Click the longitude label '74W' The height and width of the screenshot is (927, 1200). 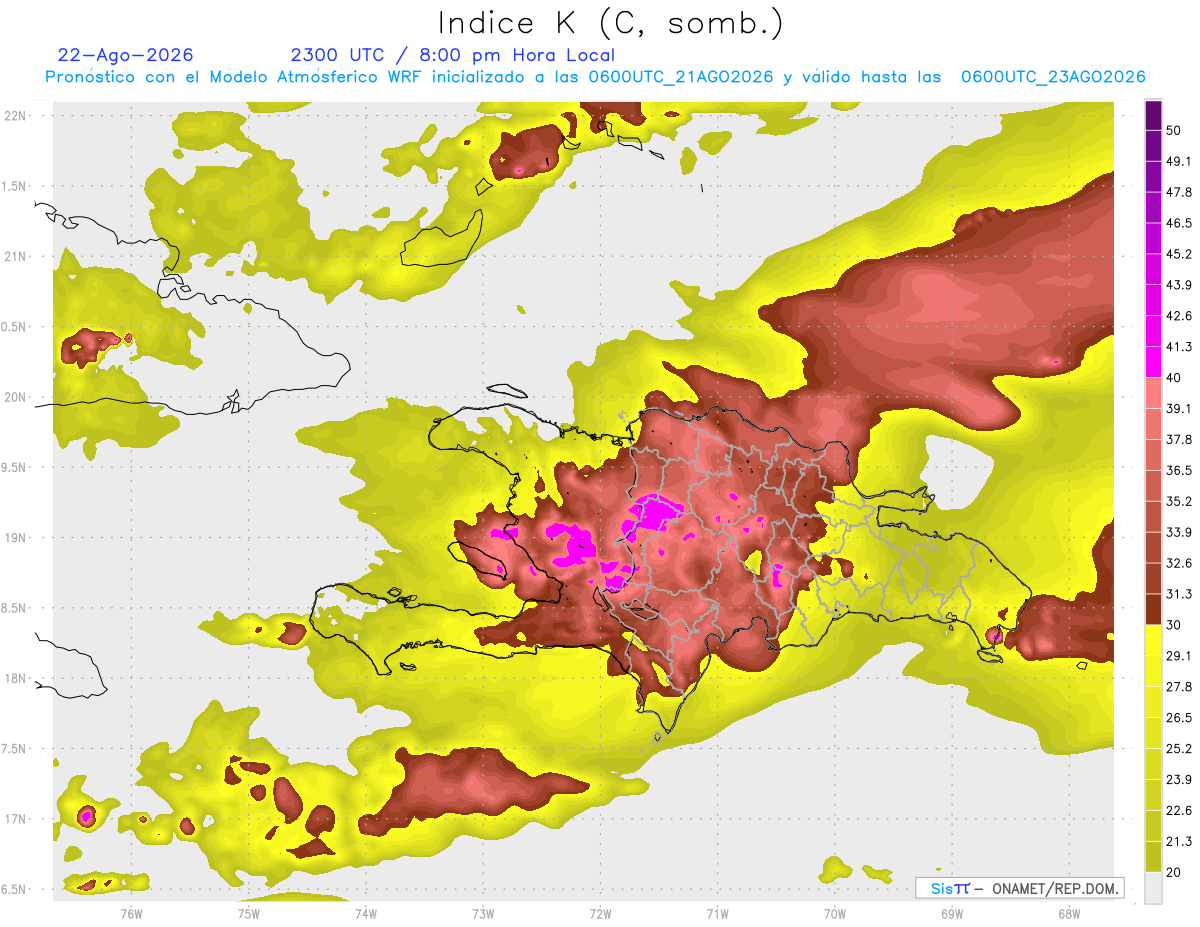(365, 914)
